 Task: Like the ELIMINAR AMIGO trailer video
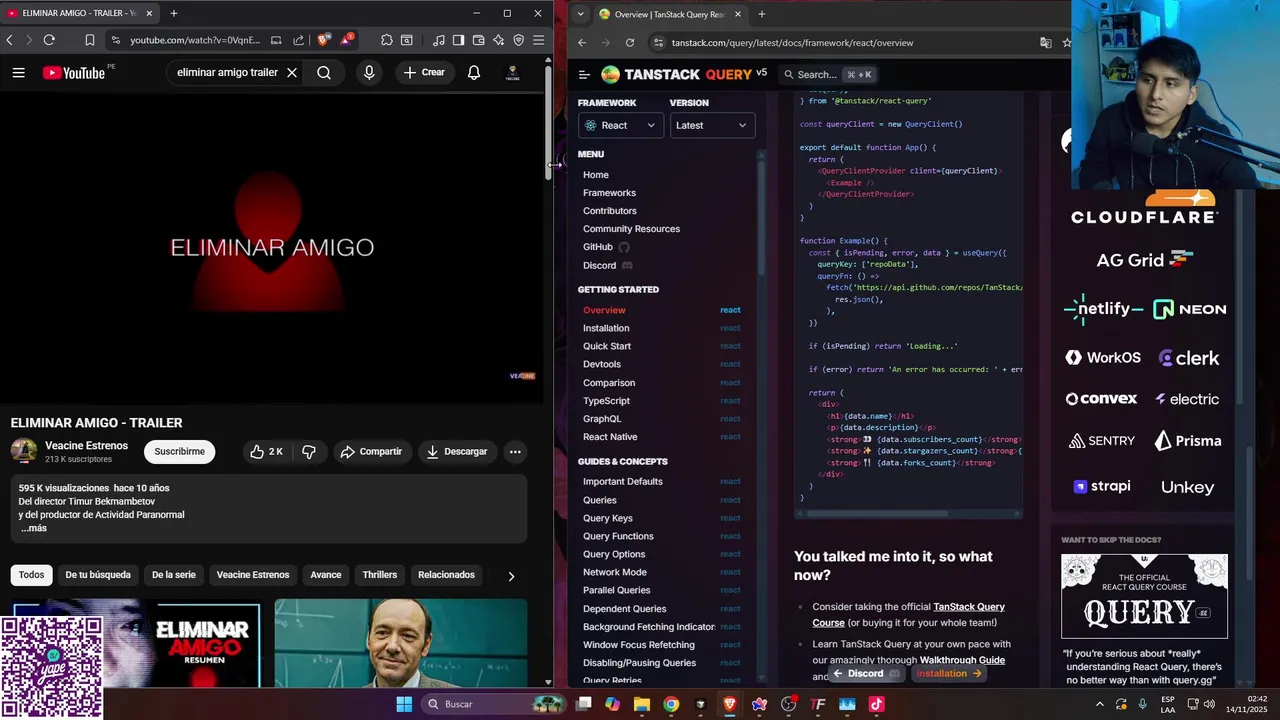(x=266, y=452)
